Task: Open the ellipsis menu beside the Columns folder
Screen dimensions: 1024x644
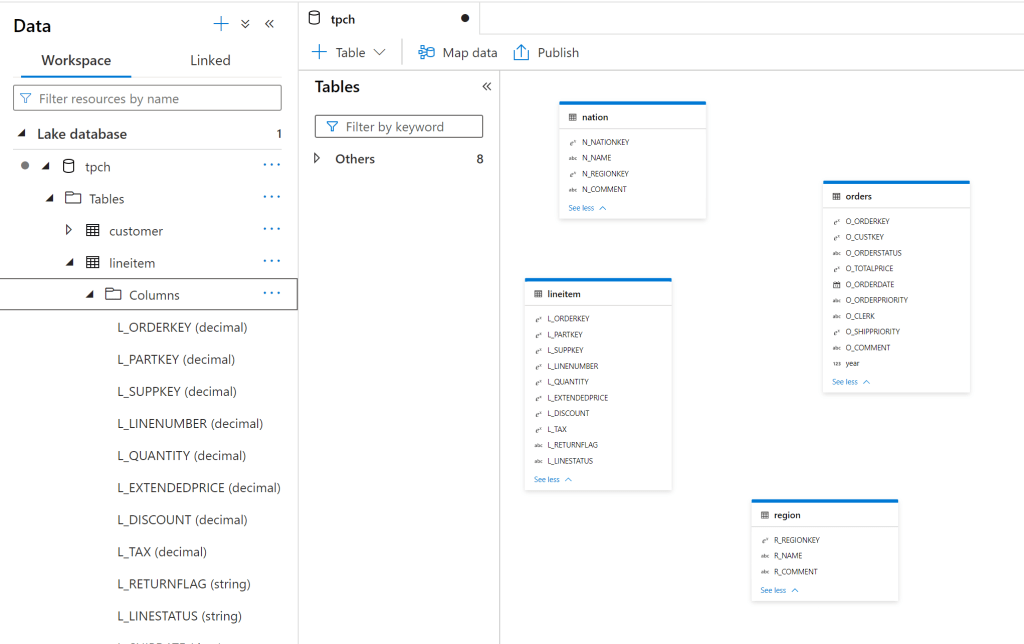Action: click(x=271, y=293)
